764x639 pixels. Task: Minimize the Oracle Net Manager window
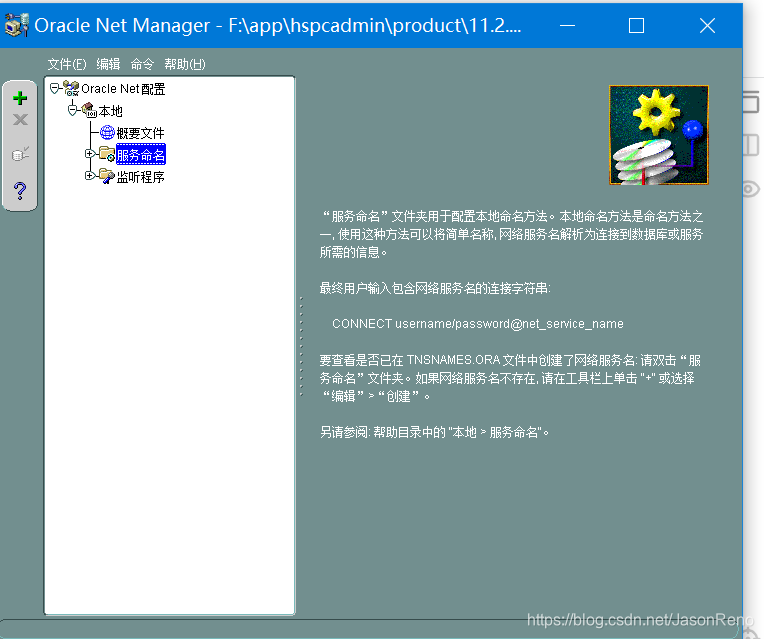pos(567,25)
